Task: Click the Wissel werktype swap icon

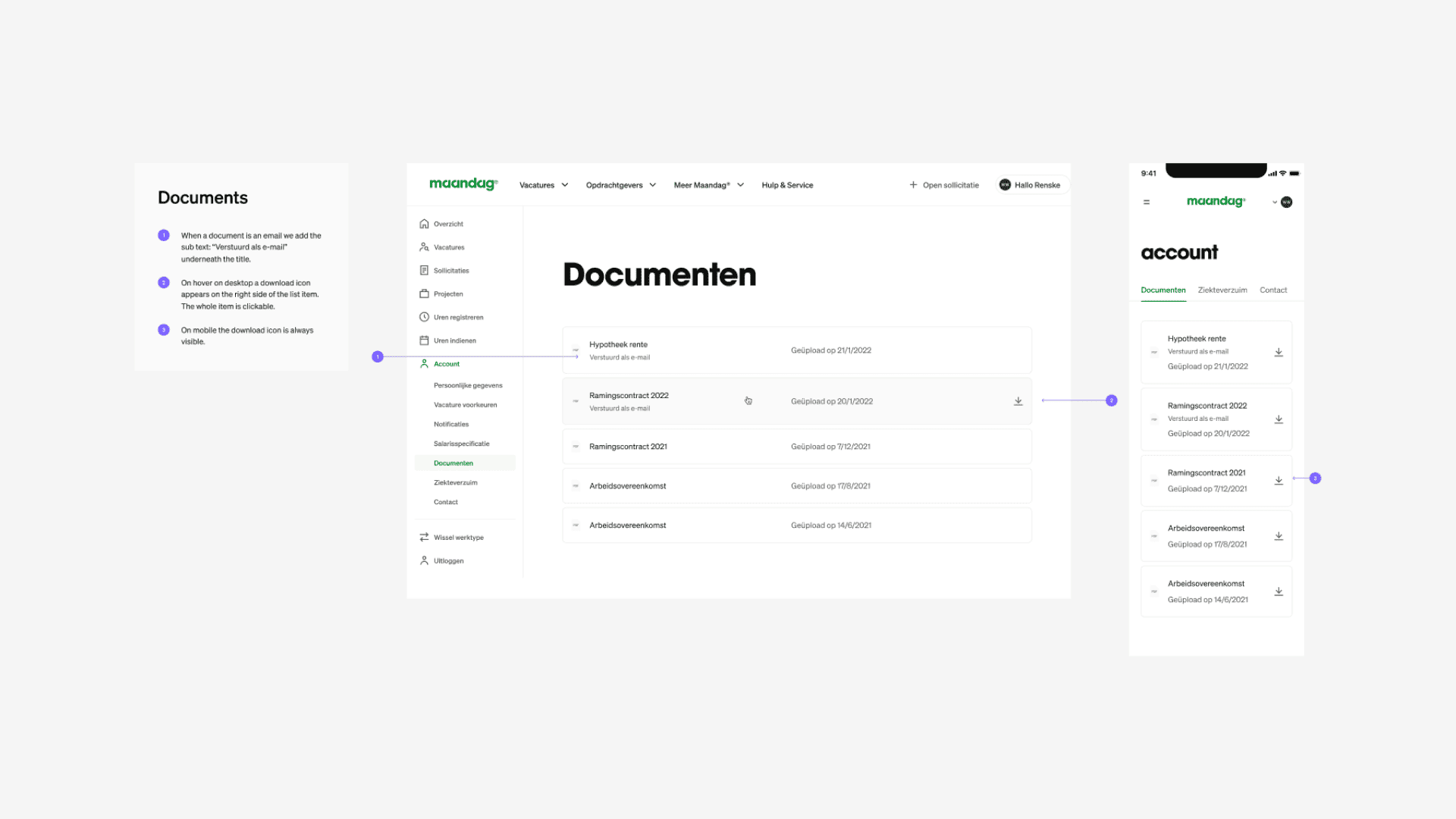Action: [x=425, y=537]
